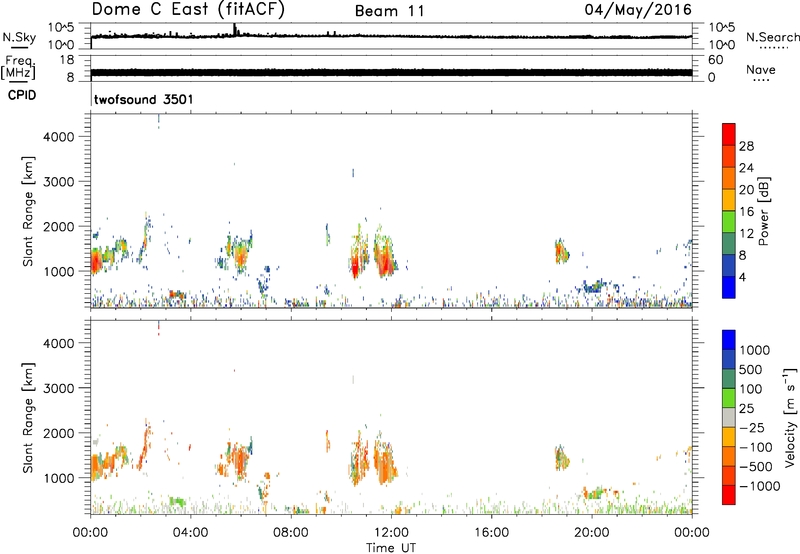Image resolution: width=800 pixels, height=554 pixels.
Task: Click the echo cluster near 18:40 in velocity panel
Action: pyautogui.click(x=562, y=458)
